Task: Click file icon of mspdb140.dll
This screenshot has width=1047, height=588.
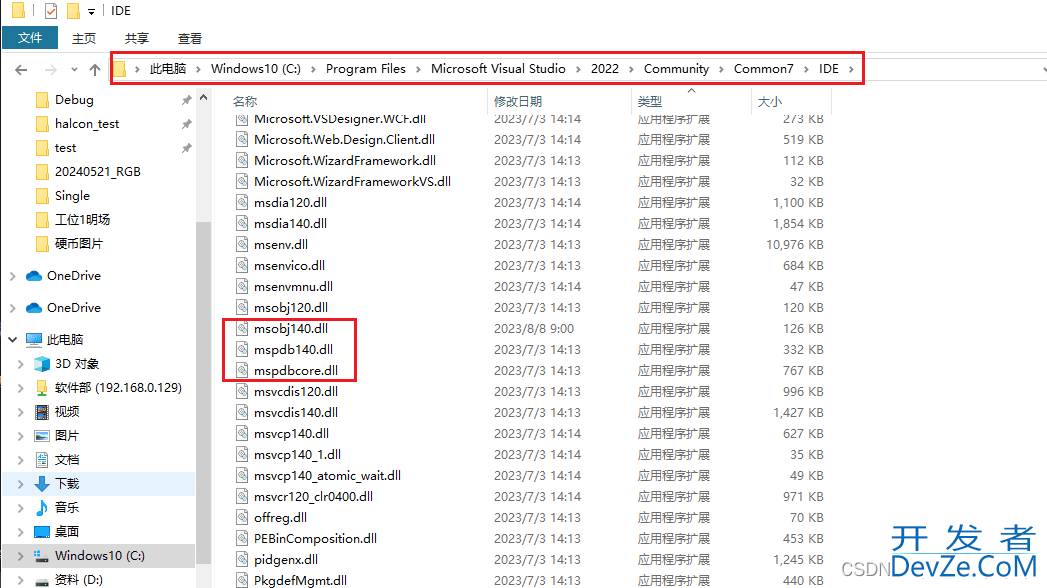Action: (x=242, y=349)
